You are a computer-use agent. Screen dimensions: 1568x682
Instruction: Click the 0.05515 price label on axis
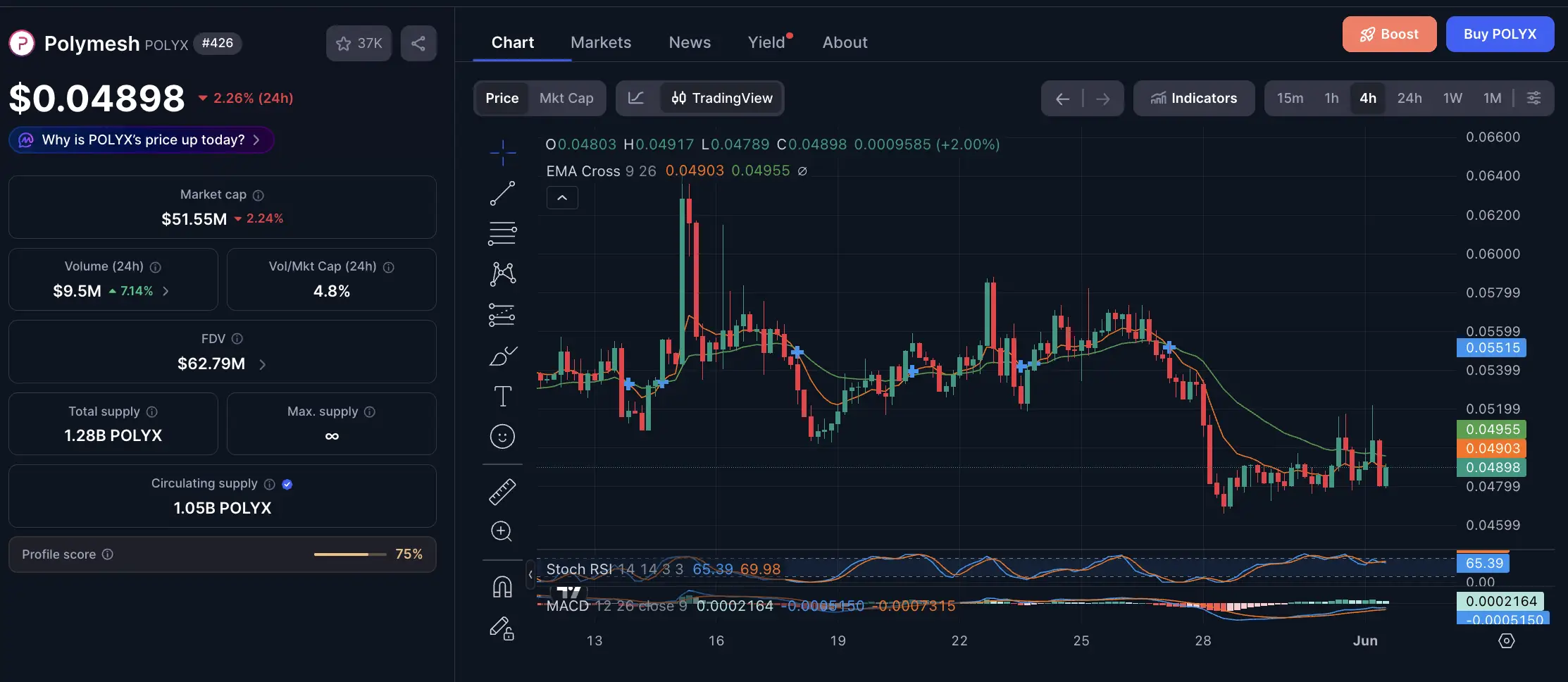pos(1492,347)
